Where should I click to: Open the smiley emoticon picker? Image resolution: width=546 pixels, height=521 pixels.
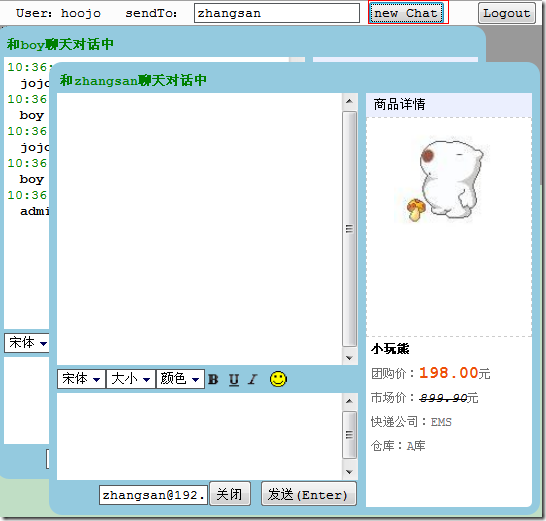tap(278, 379)
